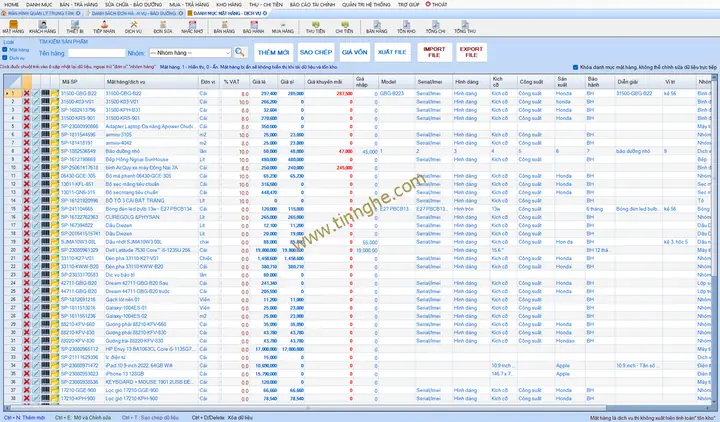Open the TỒN KHO report icon

(407, 27)
